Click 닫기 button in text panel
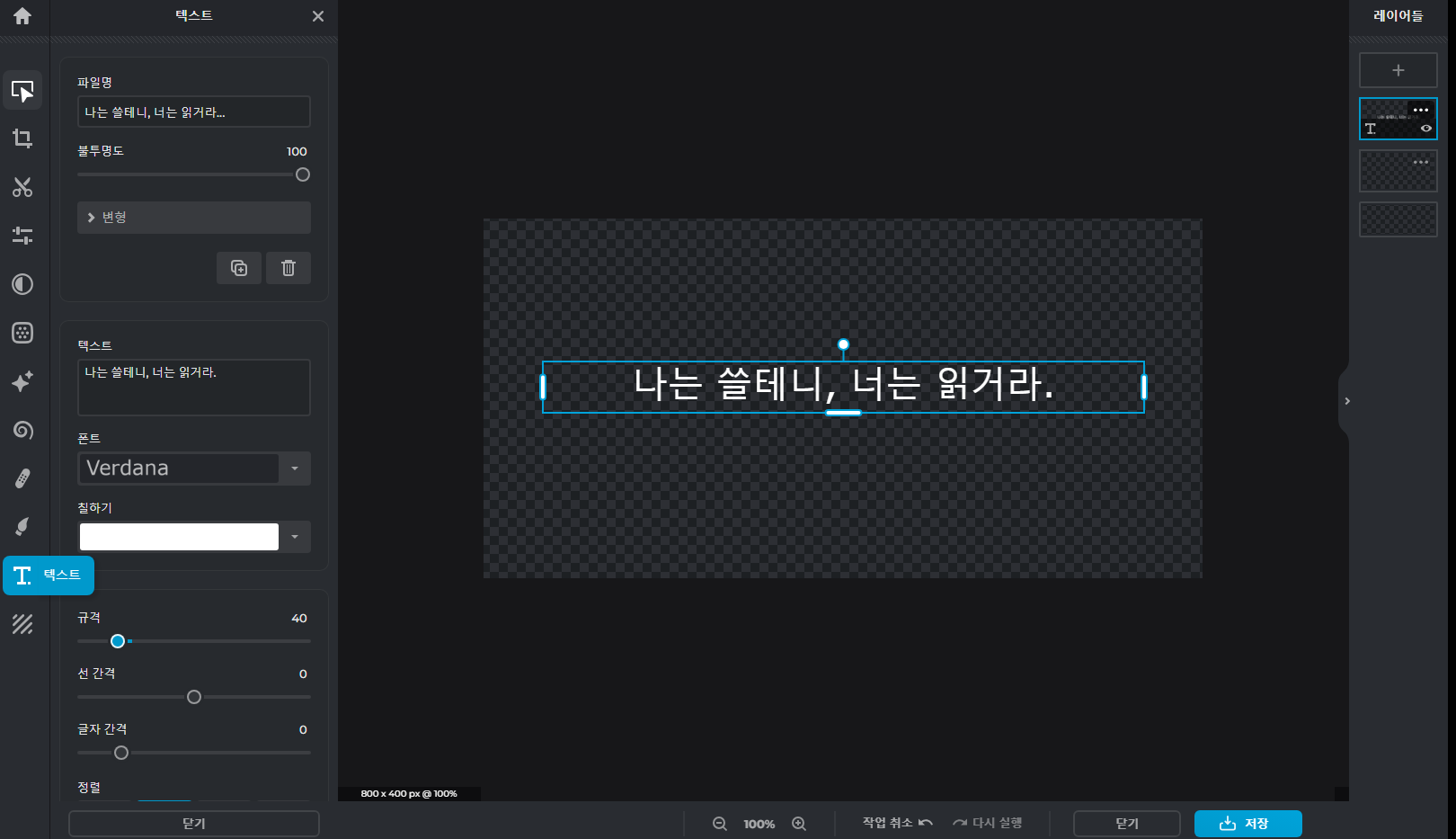 click(194, 824)
